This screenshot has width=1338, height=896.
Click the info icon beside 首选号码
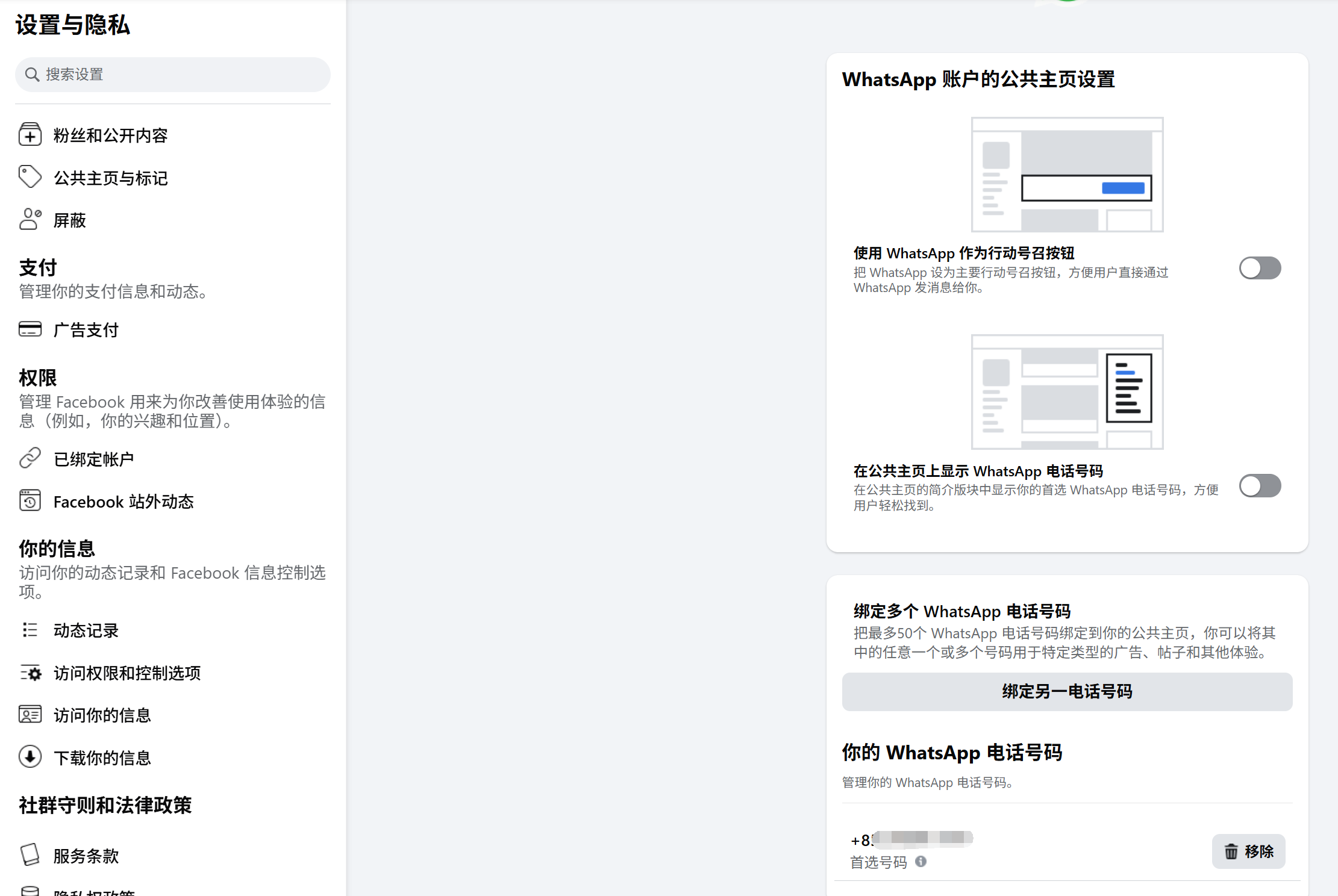pyautogui.click(x=921, y=862)
